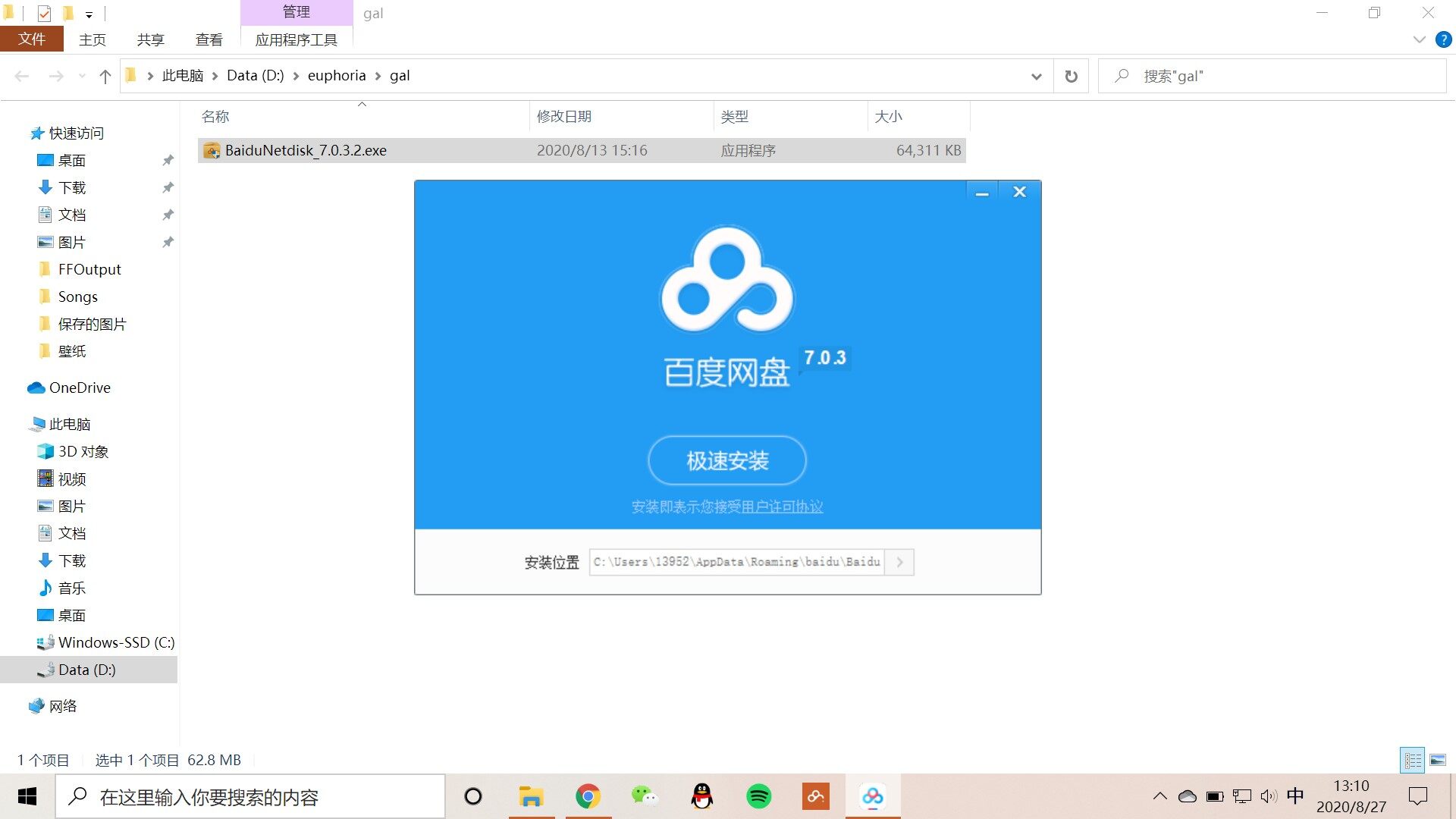Click the install path browse arrow button
Screen dimensions: 1456x819
point(899,562)
